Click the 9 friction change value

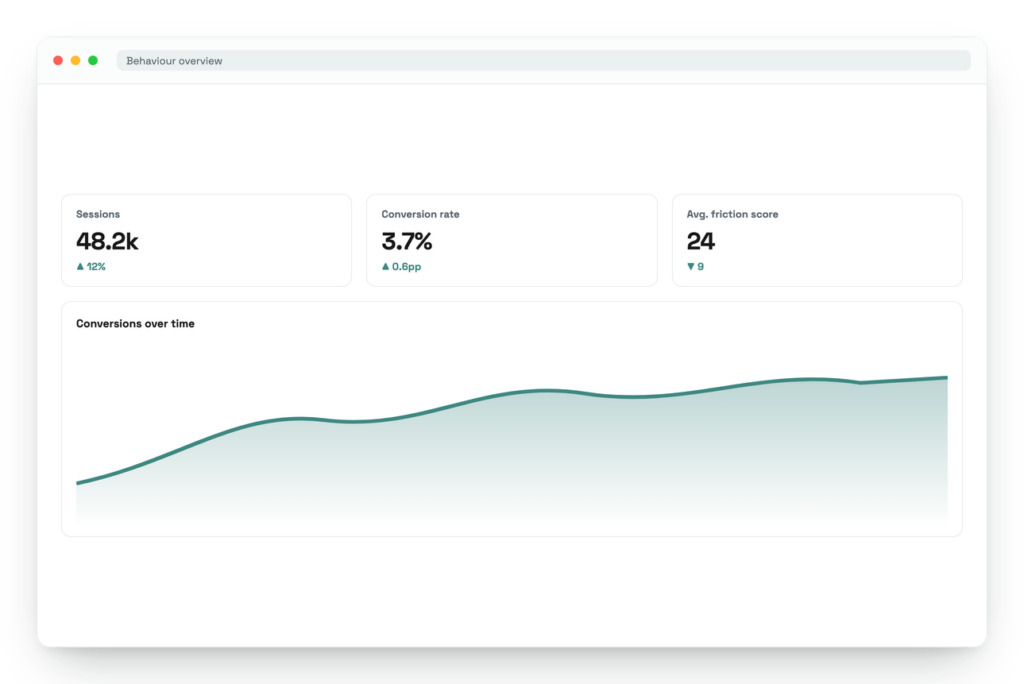[701, 267]
